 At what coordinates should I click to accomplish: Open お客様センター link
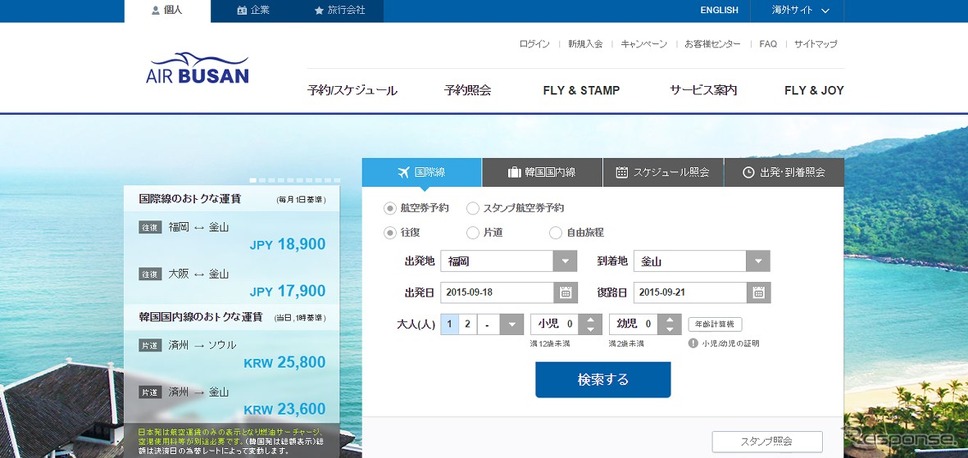point(712,44)
